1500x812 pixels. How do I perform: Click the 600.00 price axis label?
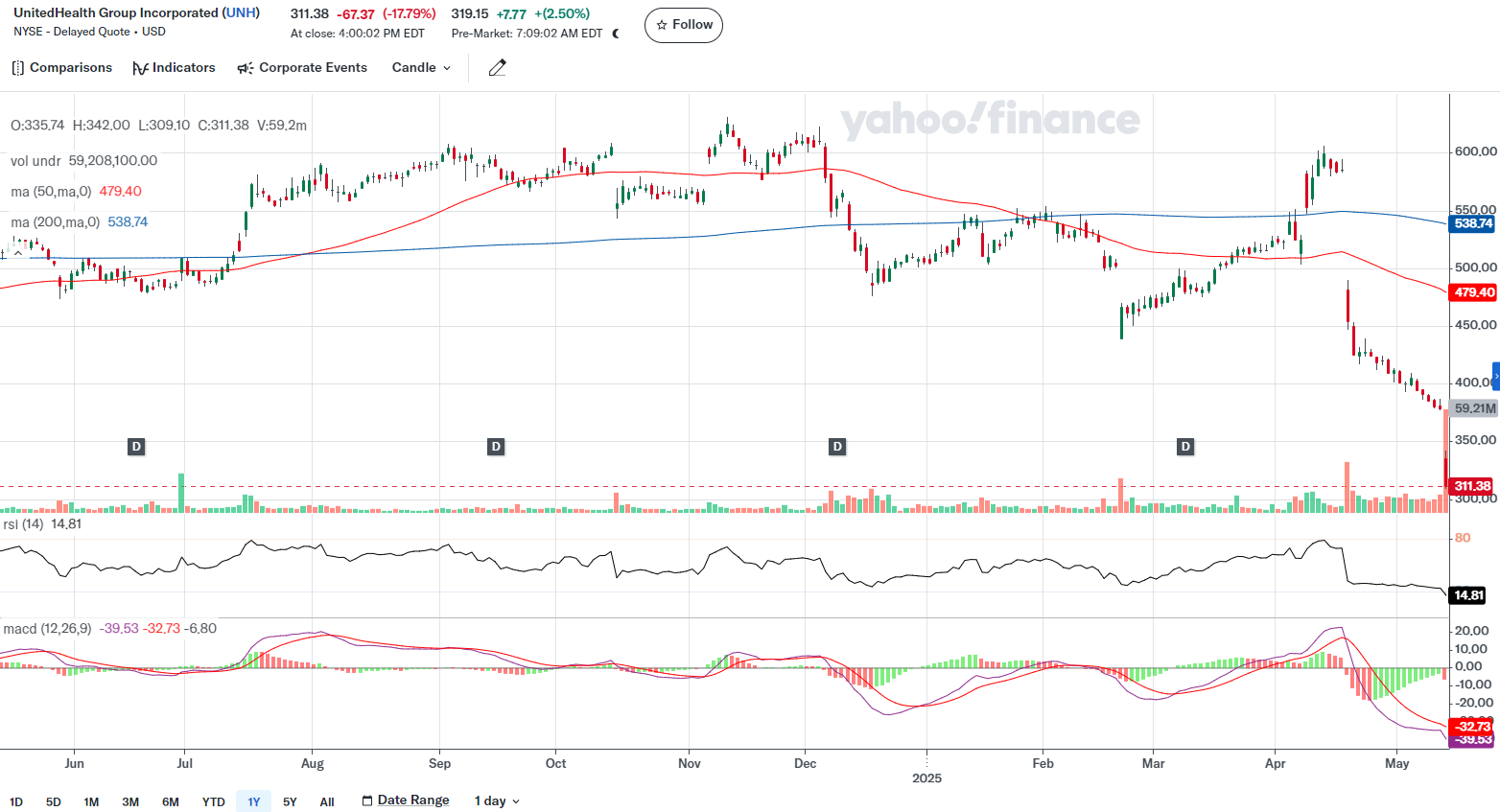[x=1475, y=151]
